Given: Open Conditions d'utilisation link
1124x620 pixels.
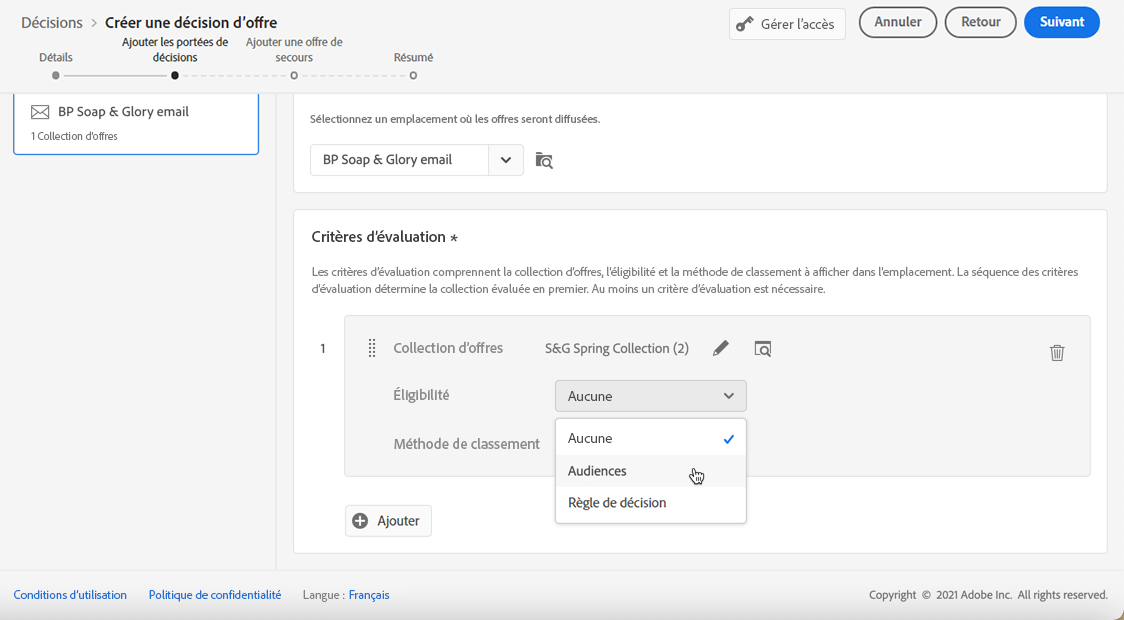Looking at the screenshot, I should 70,595.
